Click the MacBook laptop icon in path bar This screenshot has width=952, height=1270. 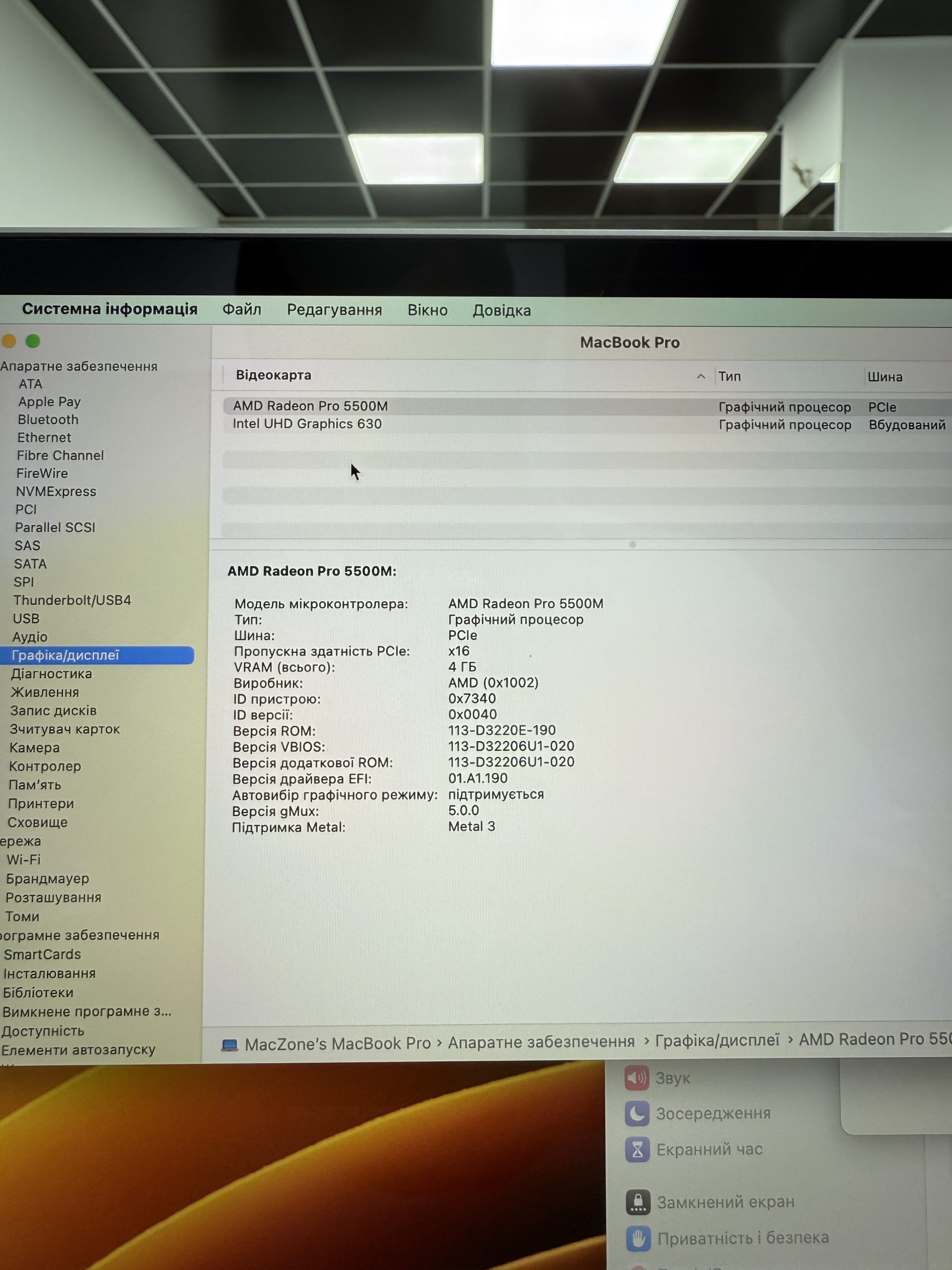(230, 1044)
